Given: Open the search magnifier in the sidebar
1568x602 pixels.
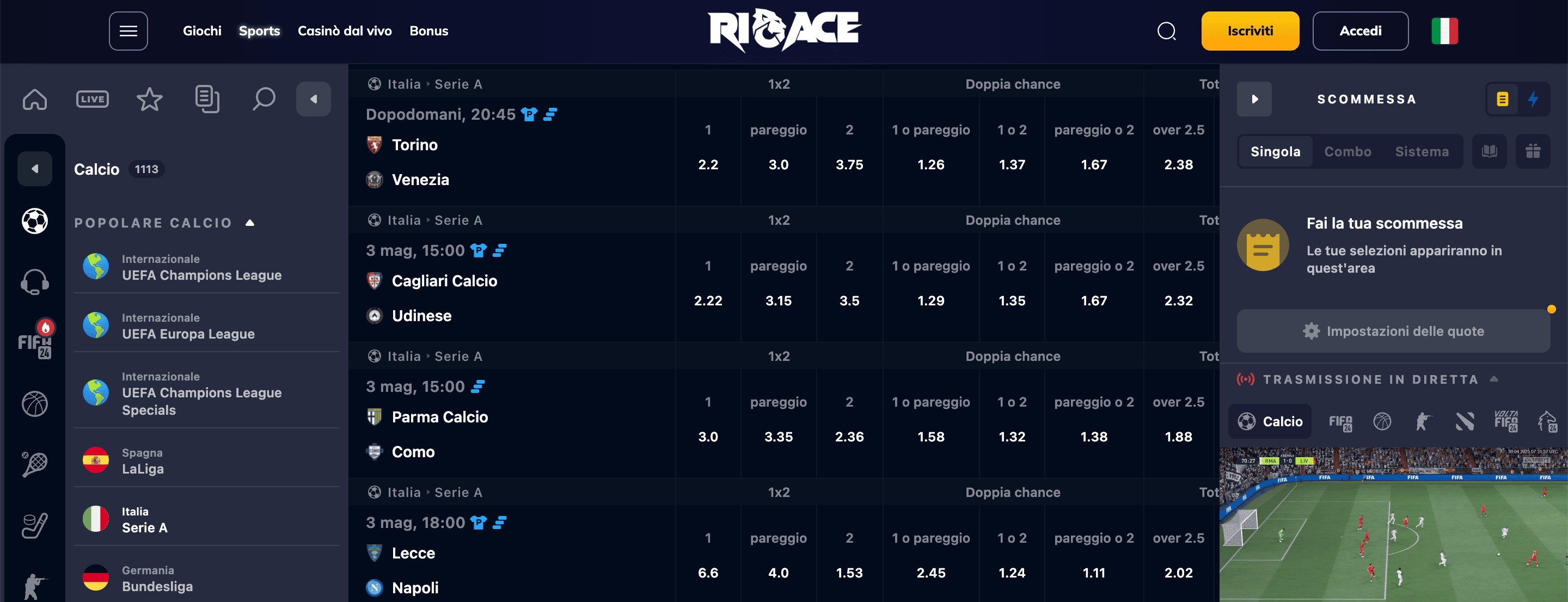Looking at the screenshot, I should (264, 99).
